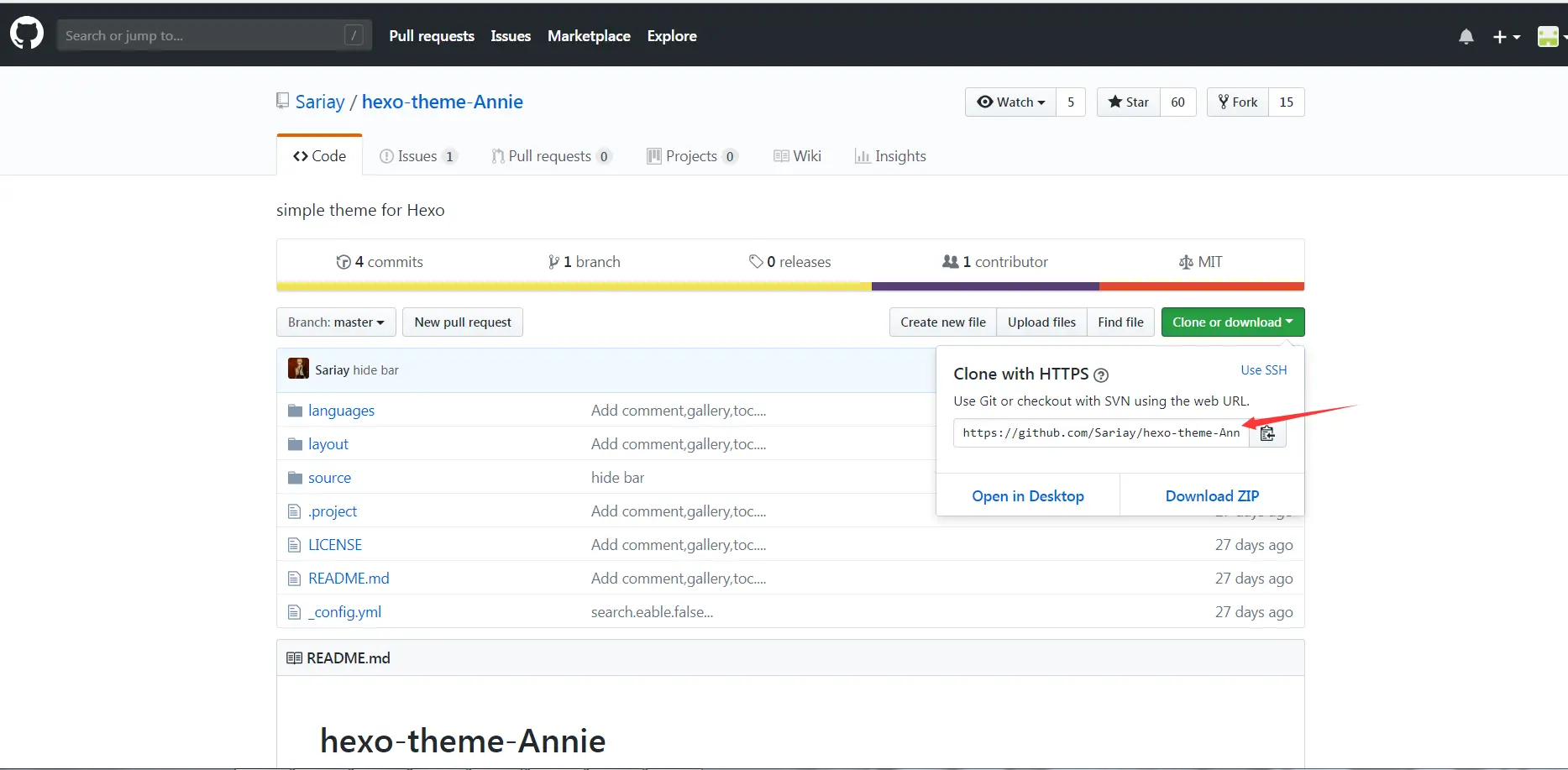Click the MIT license scale icon
1568x770 pixels.
(1186, 262)
